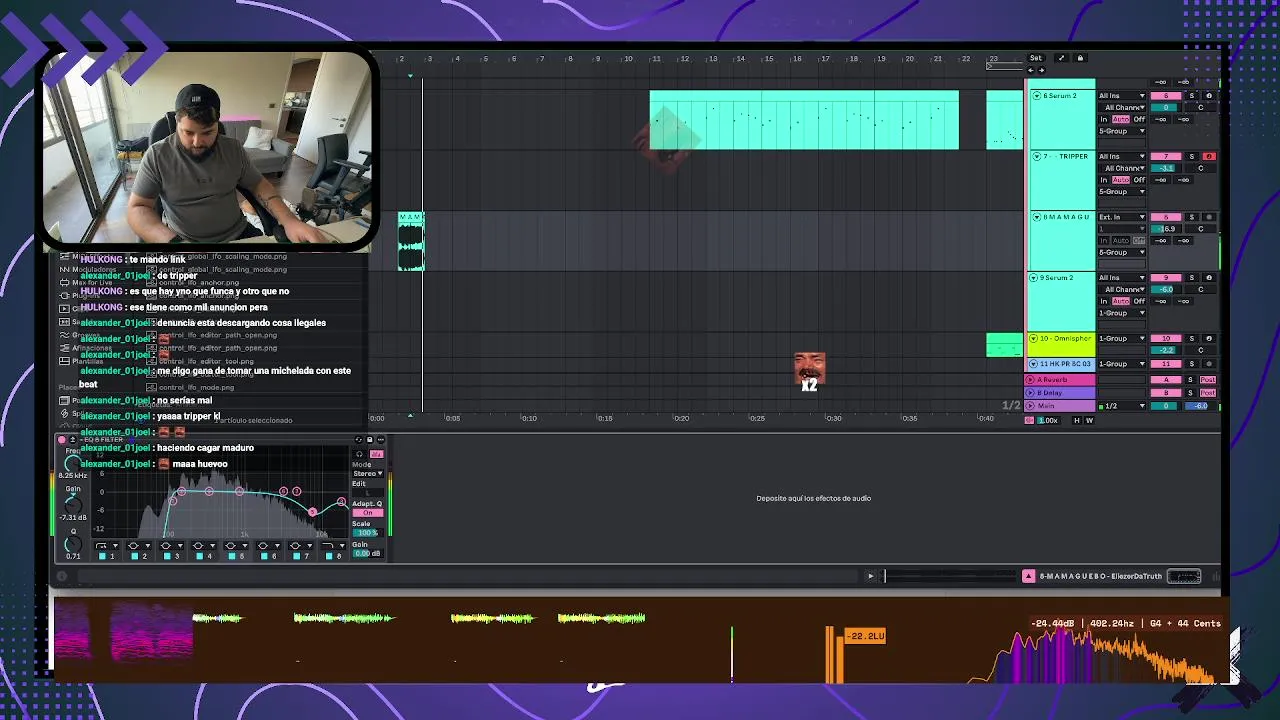Unfold the 11 HK PR SC 03 track
The image size is (1280, 720).
coord(1033,364)
